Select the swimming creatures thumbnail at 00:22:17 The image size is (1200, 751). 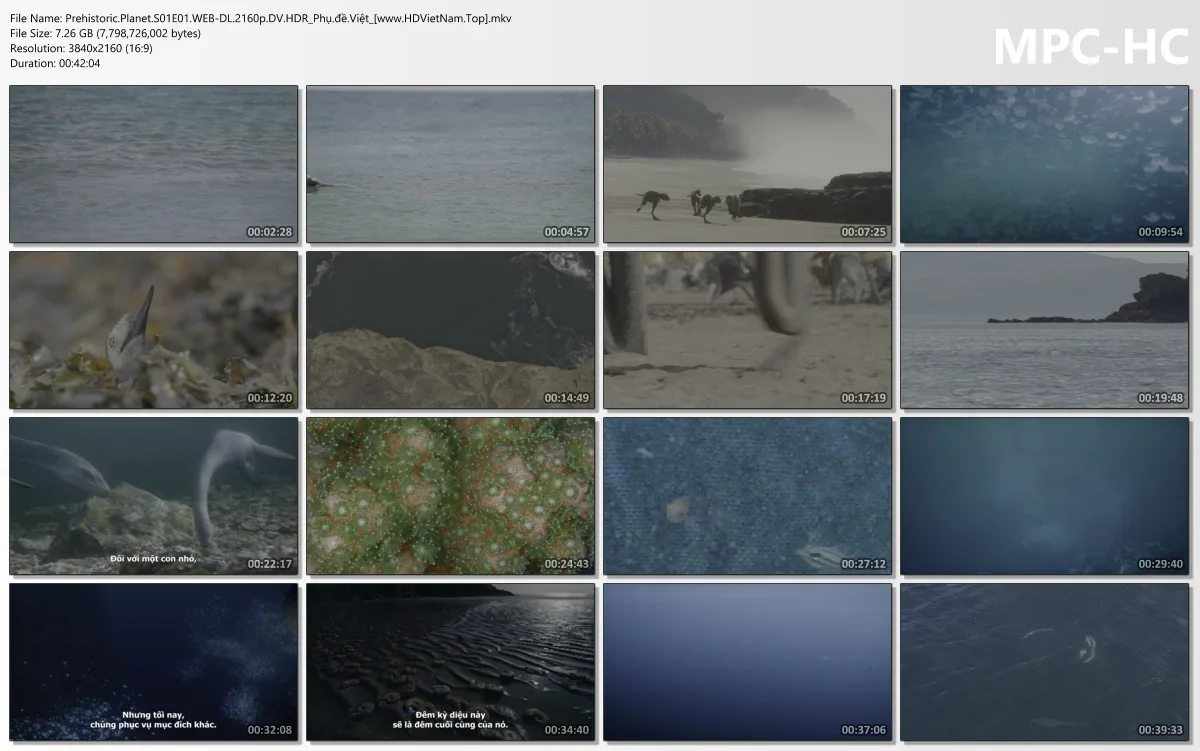point(152,496)
